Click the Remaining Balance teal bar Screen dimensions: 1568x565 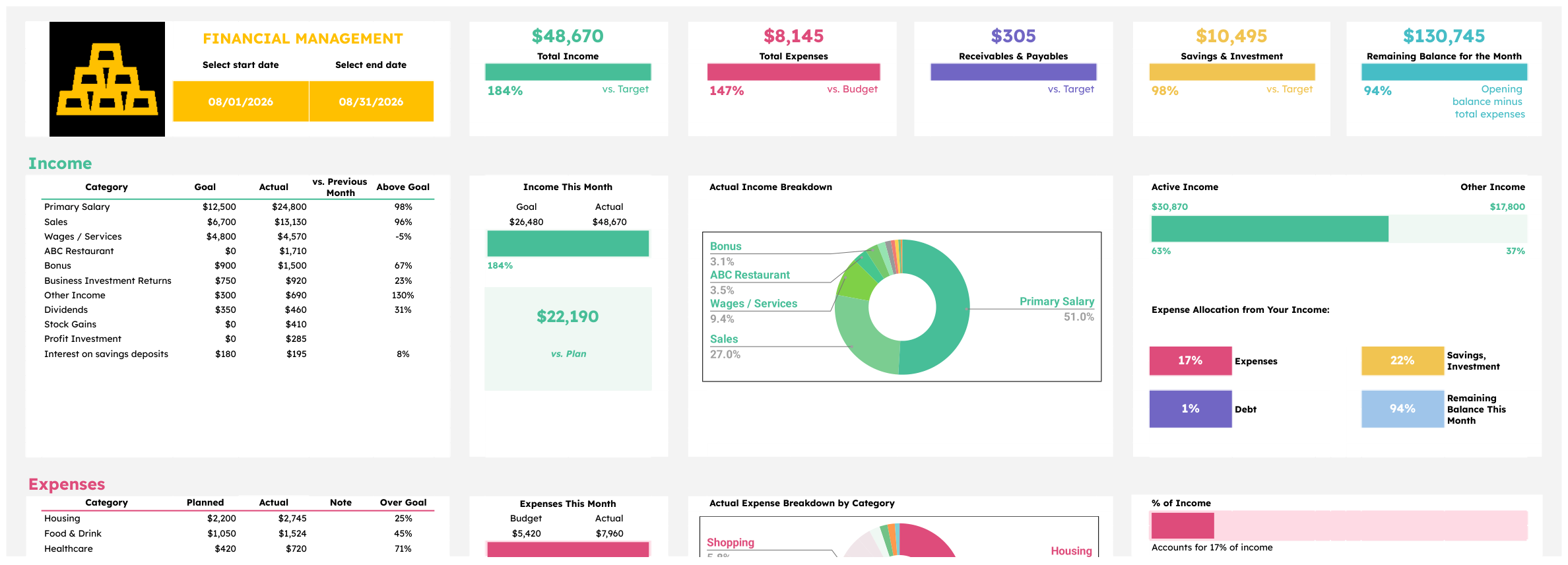(1445, 72)
